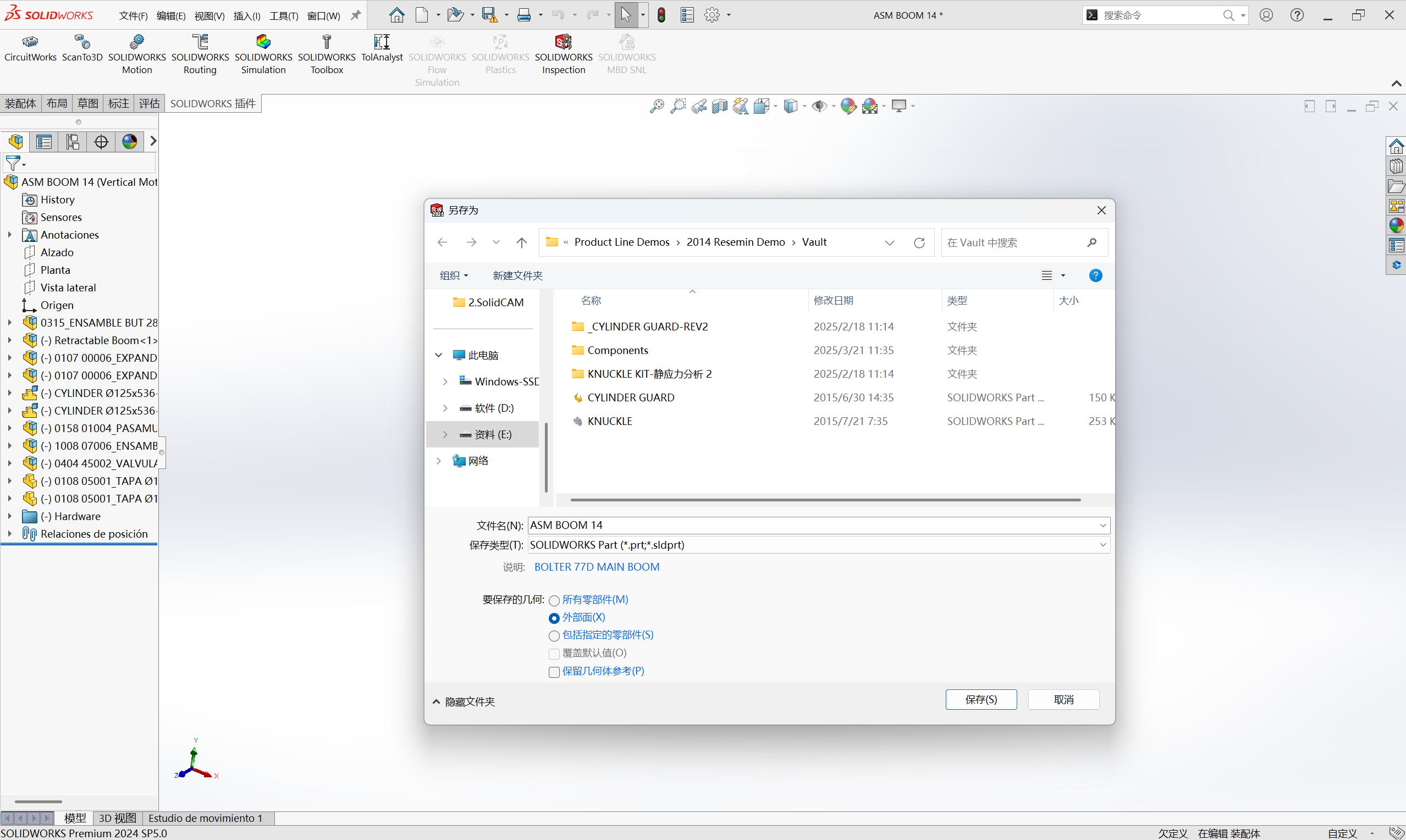
Task: Activate SOLIDWORKS Motion add-in
Action: tap(137, 55)
